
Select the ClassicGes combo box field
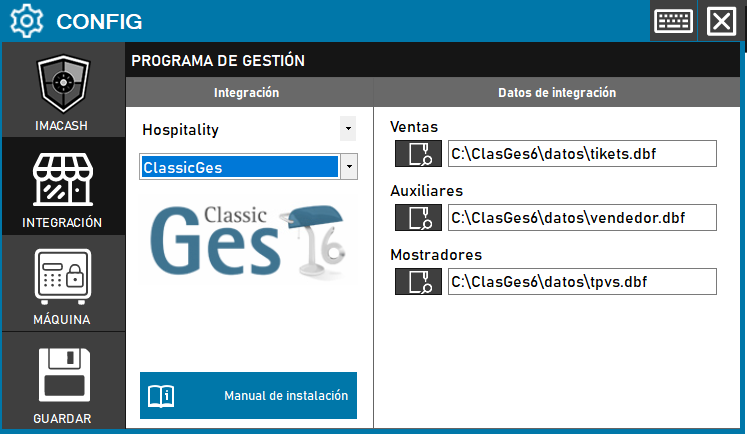click(x=239, y=167)
